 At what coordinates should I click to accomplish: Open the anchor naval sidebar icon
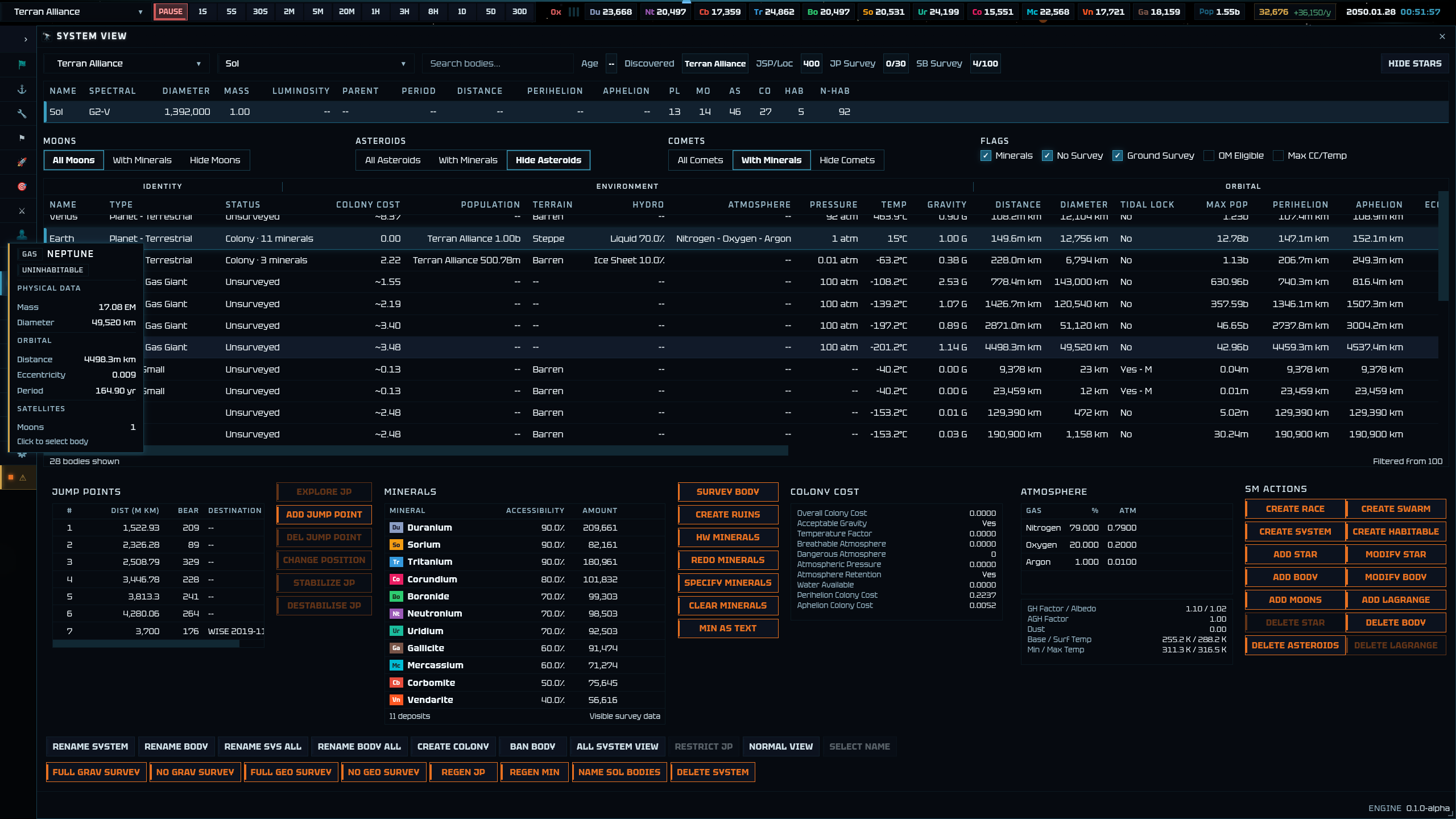point(22,89)
